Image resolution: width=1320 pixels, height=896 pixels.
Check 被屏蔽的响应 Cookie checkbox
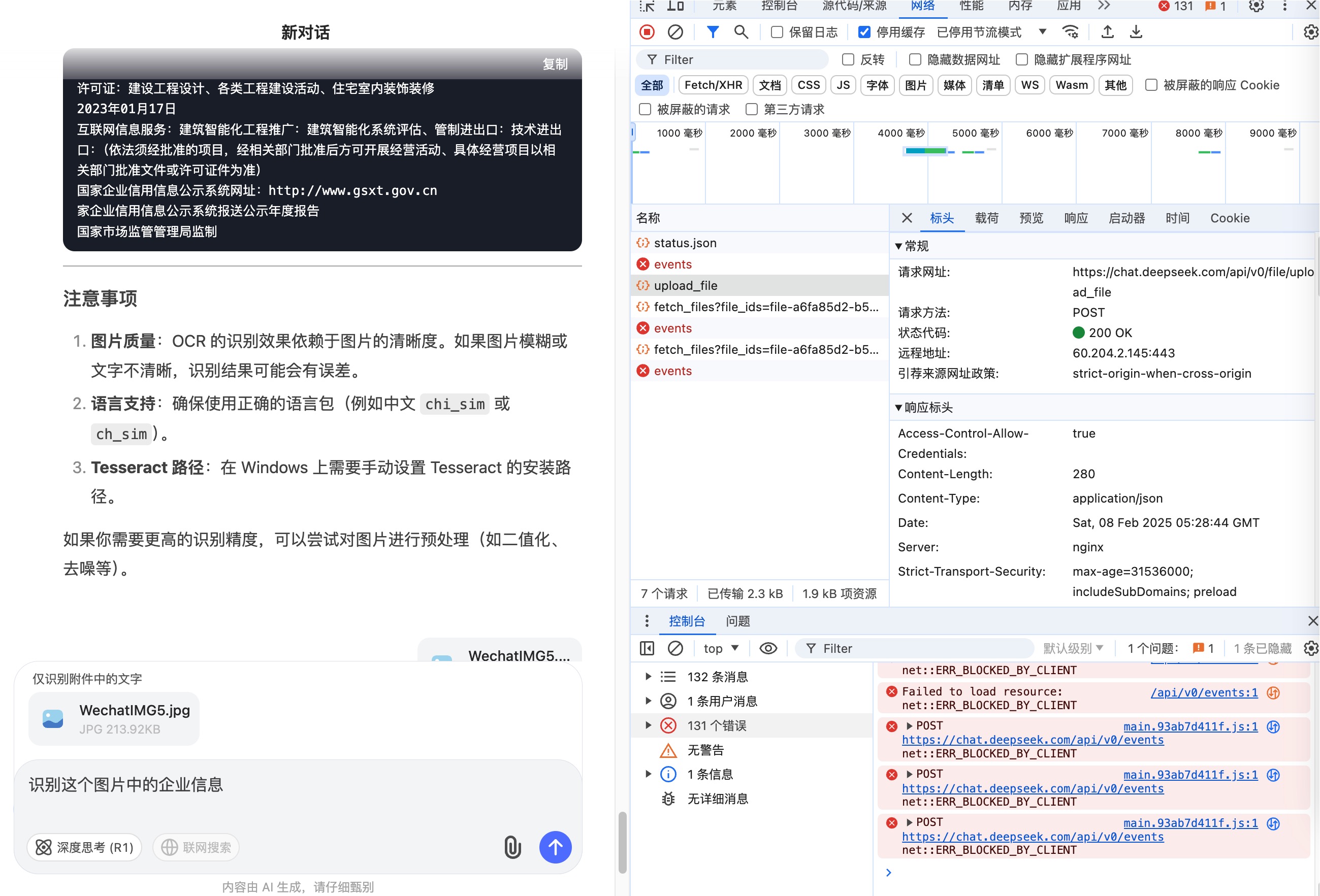click(x=1151, y=85)
